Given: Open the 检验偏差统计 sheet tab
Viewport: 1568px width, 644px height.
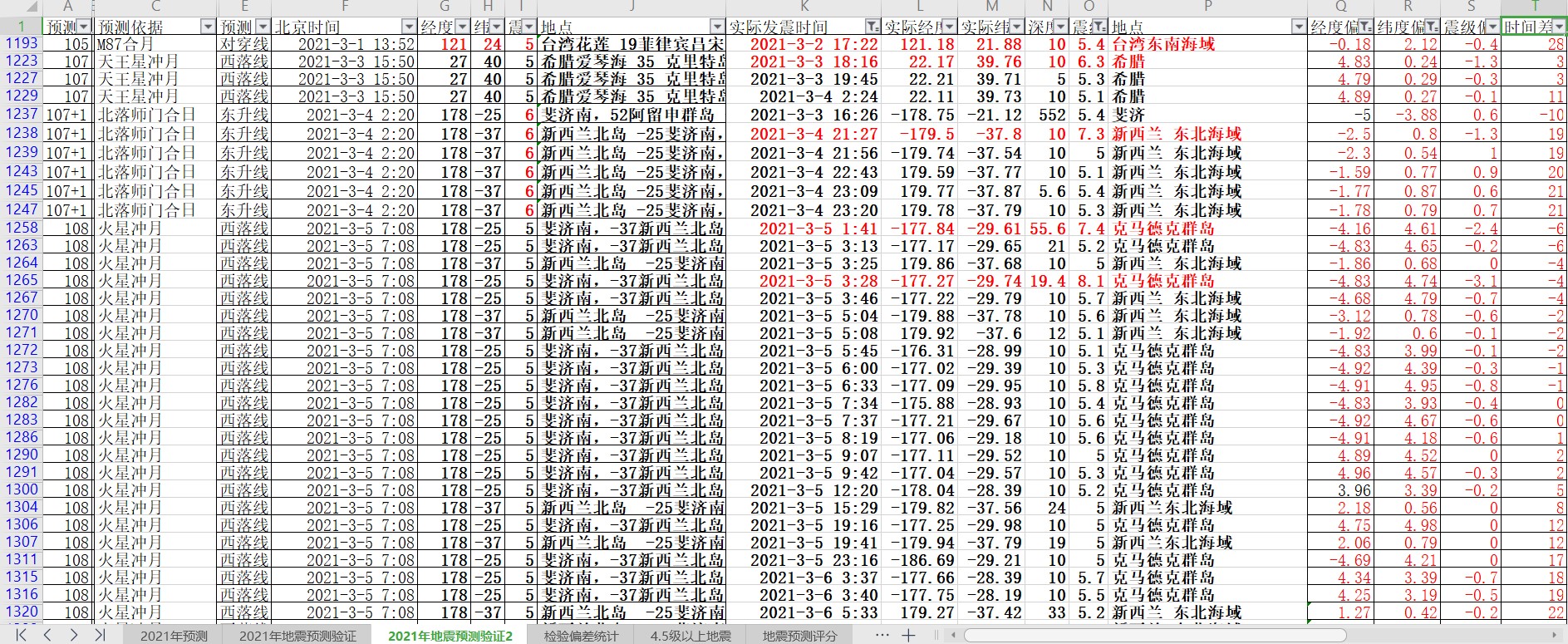Looking at the screenshot, I should 582,636.
